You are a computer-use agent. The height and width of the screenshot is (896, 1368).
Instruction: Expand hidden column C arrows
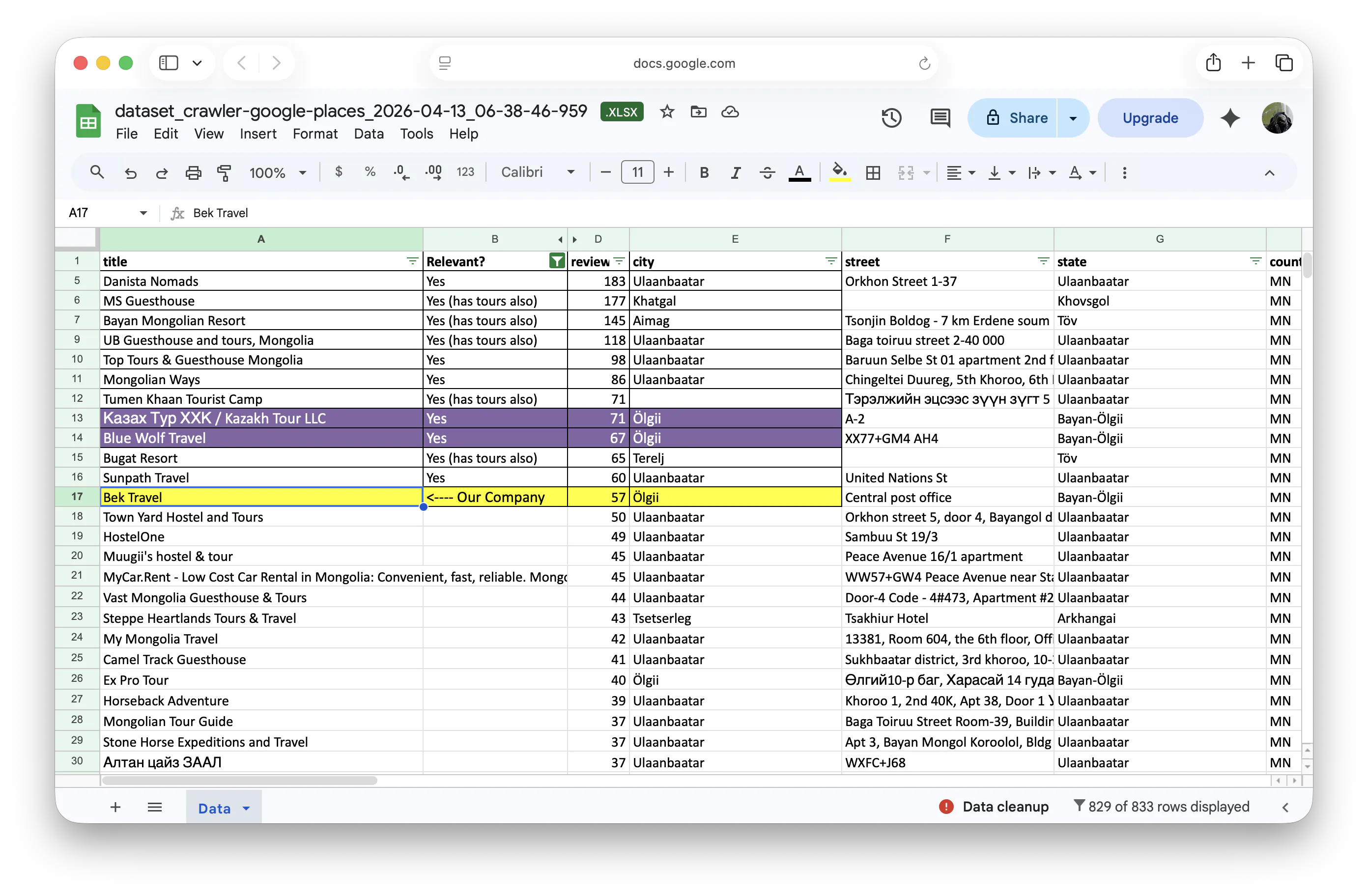coord(568,239)
